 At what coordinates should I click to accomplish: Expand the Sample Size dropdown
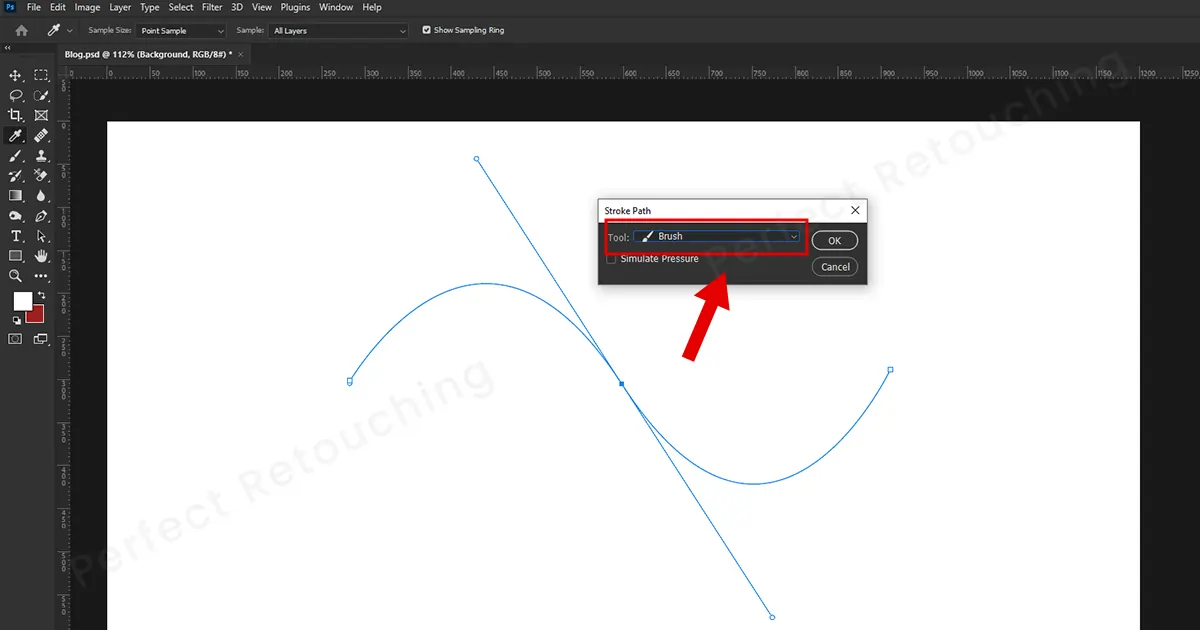pos(181,31)
